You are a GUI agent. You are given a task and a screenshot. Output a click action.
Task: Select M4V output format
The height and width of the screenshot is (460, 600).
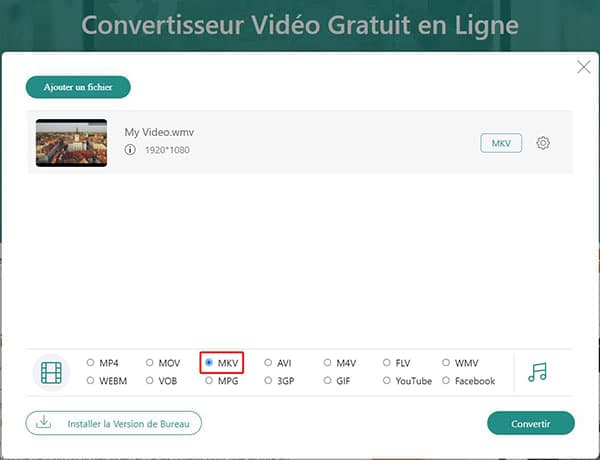click(328, 362)
